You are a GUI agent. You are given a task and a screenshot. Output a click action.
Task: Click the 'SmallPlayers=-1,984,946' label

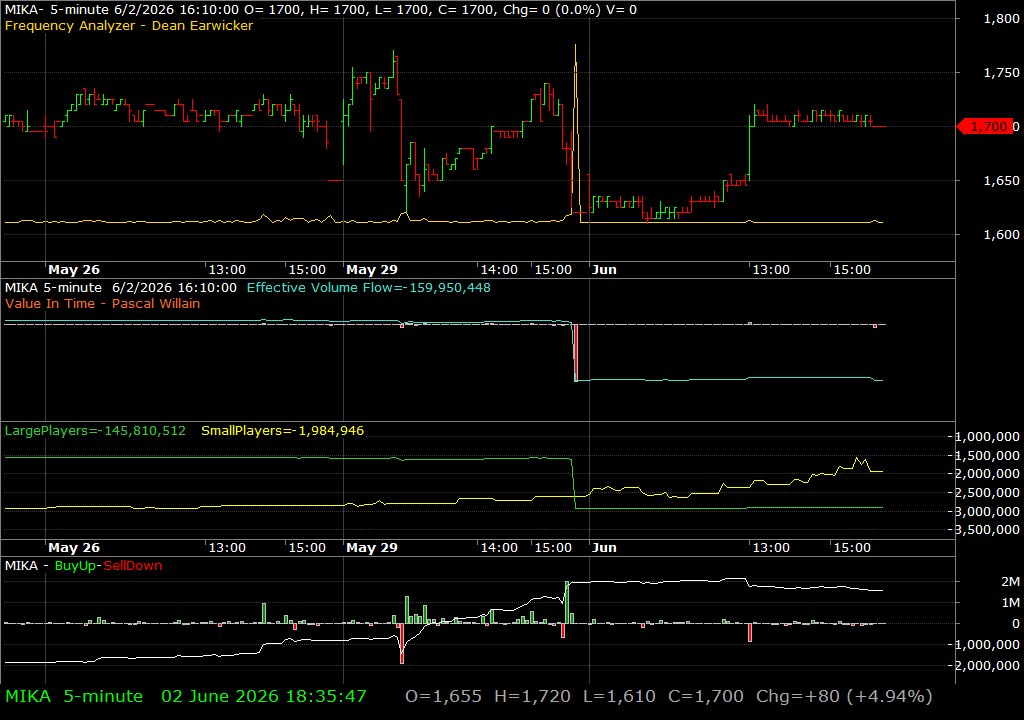coord(282,431)
